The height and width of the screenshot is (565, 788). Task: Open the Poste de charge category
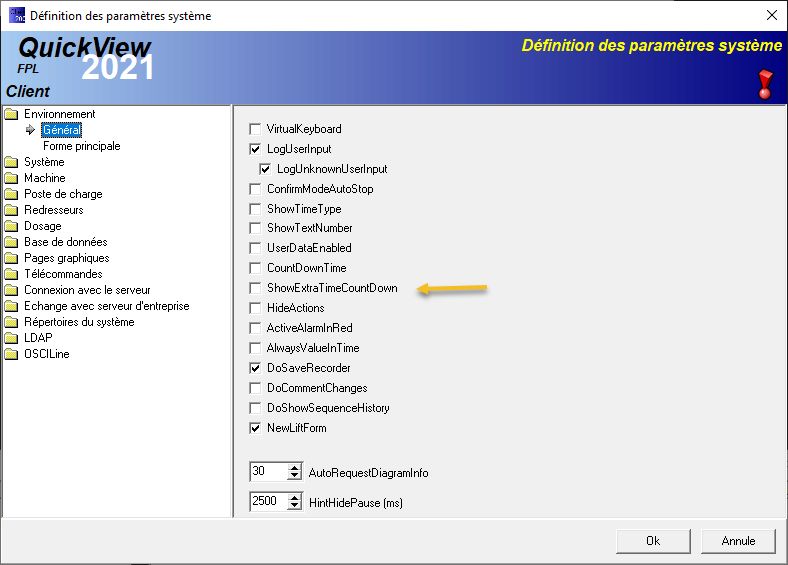point(63,195)
